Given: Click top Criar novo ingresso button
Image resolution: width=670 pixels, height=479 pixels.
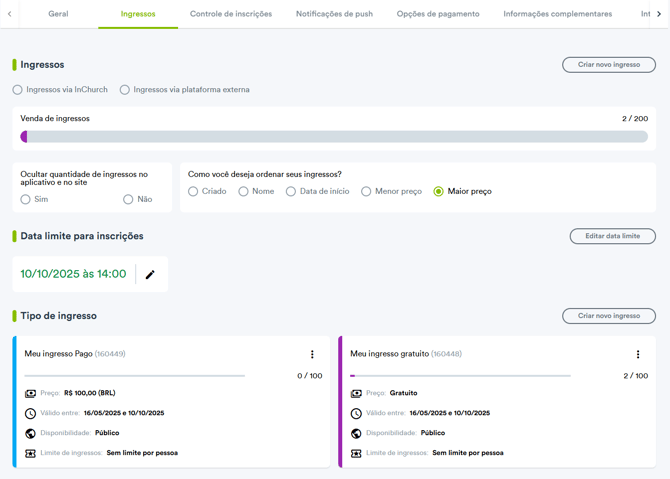Looking at the screenshot, I should [609, 65].
